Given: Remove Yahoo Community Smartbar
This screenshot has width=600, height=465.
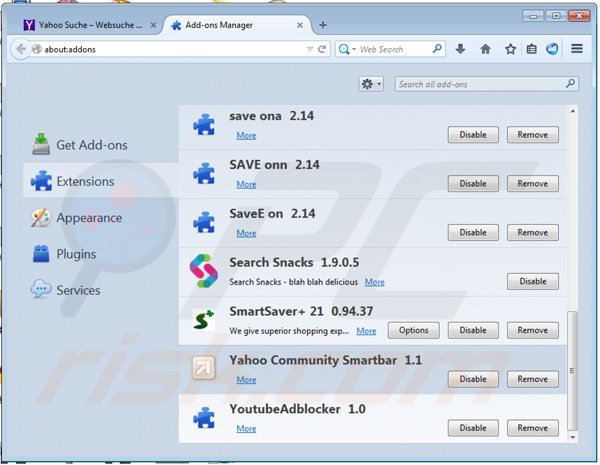Looking at the screenshot, I should 533,379.
